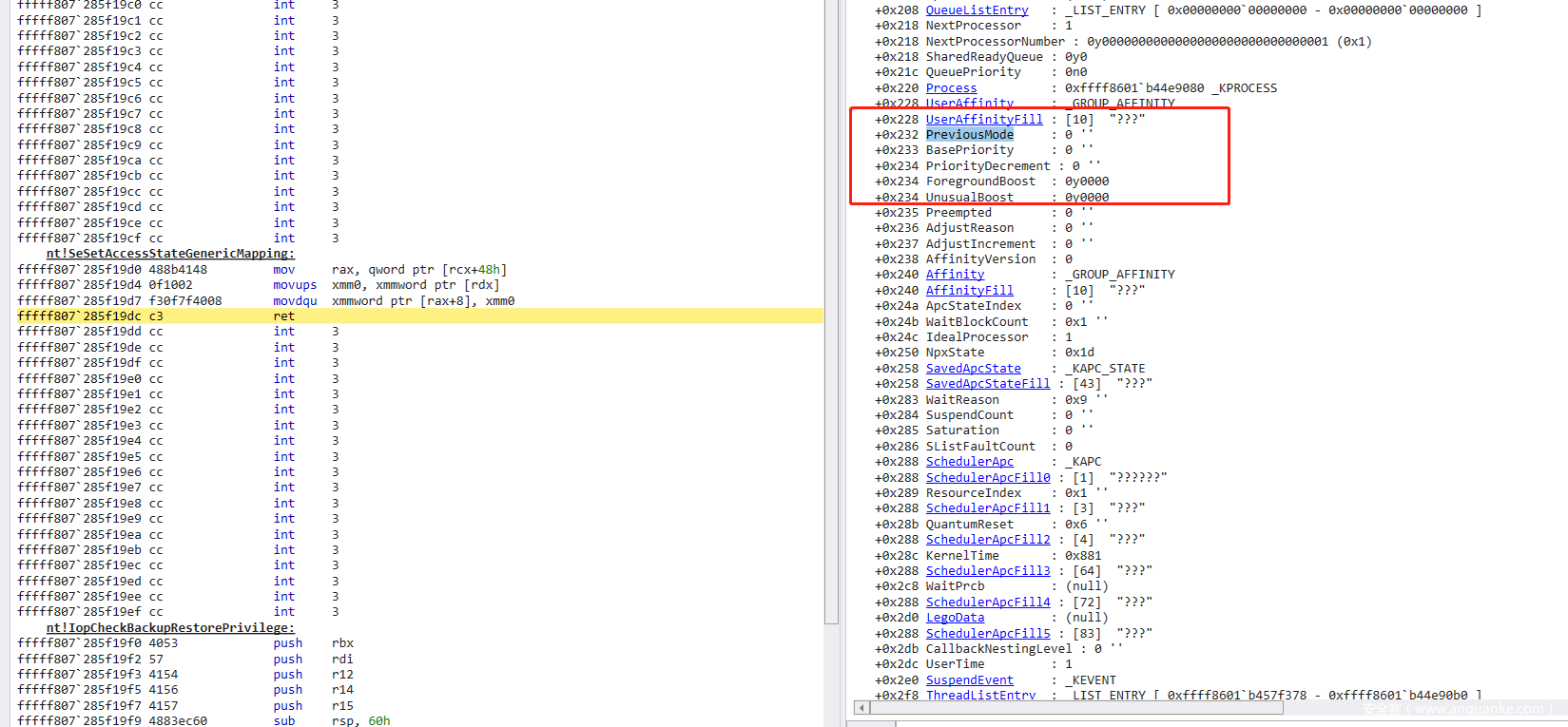Follow the SuspendEvent _KEVENT link

click(x=969, y=680)
